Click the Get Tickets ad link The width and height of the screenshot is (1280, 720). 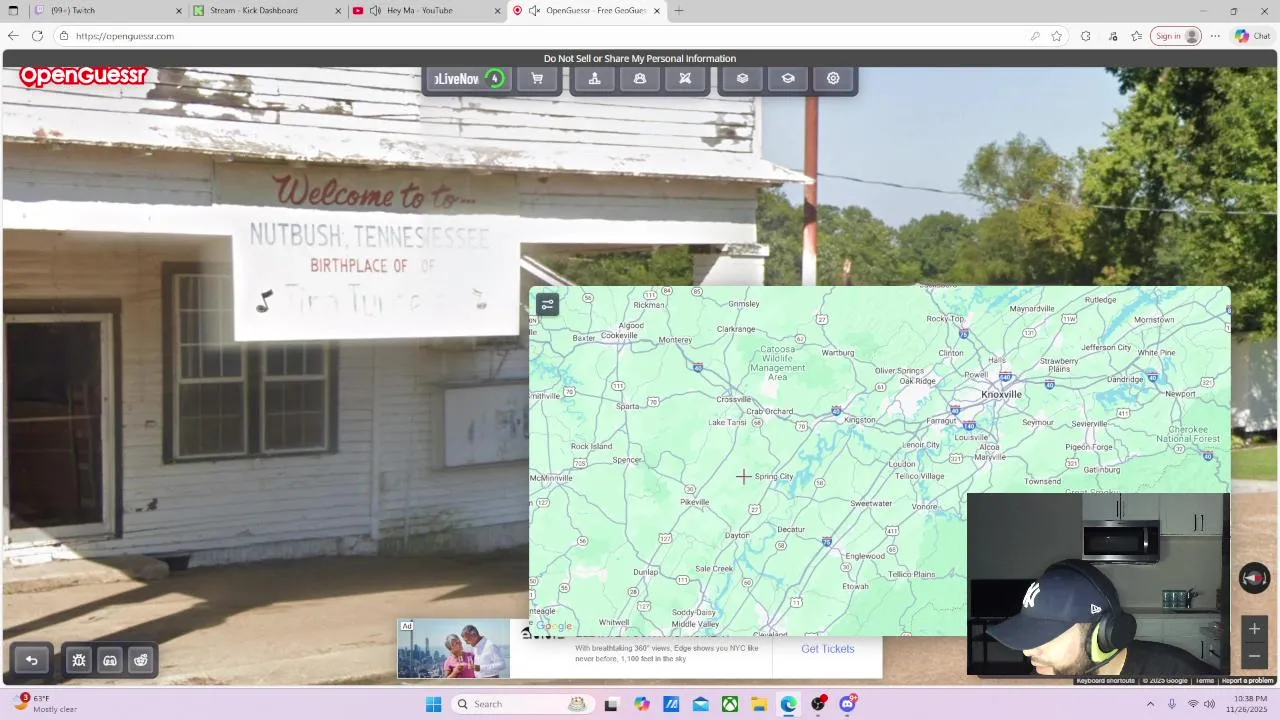[828, 649]
